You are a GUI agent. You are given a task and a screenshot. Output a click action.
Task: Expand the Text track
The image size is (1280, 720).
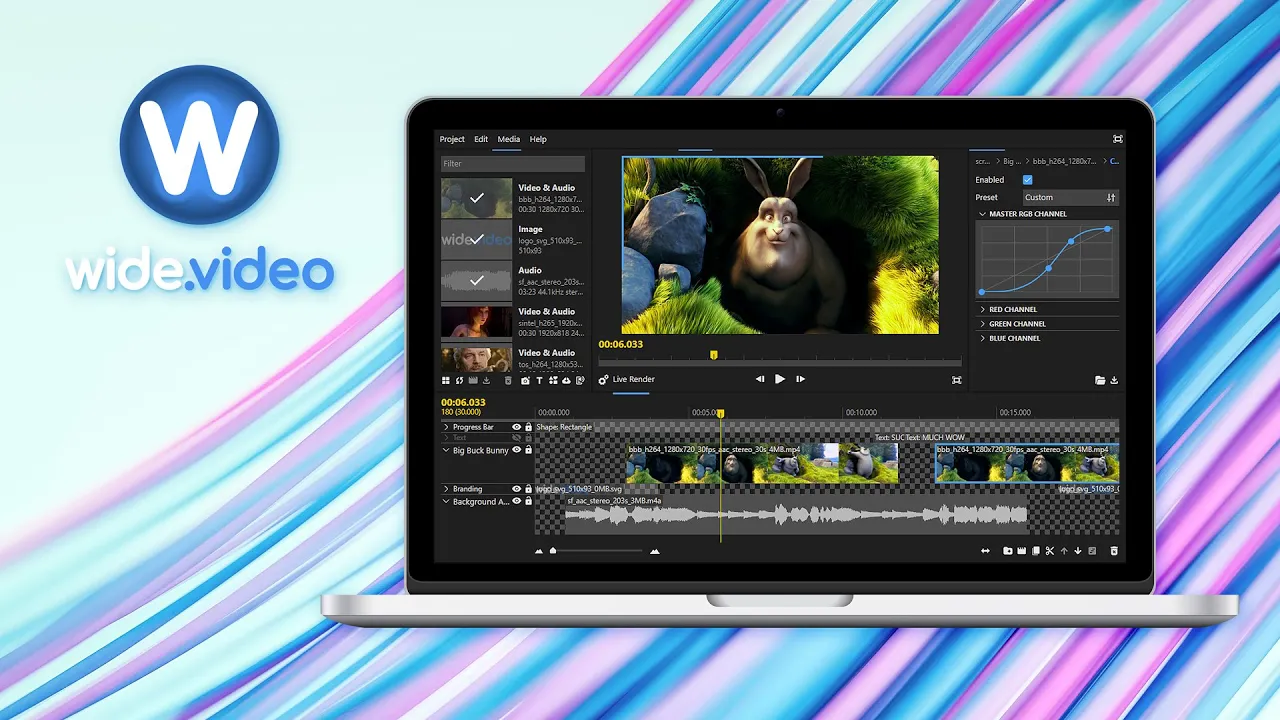(x=446, y=438)
